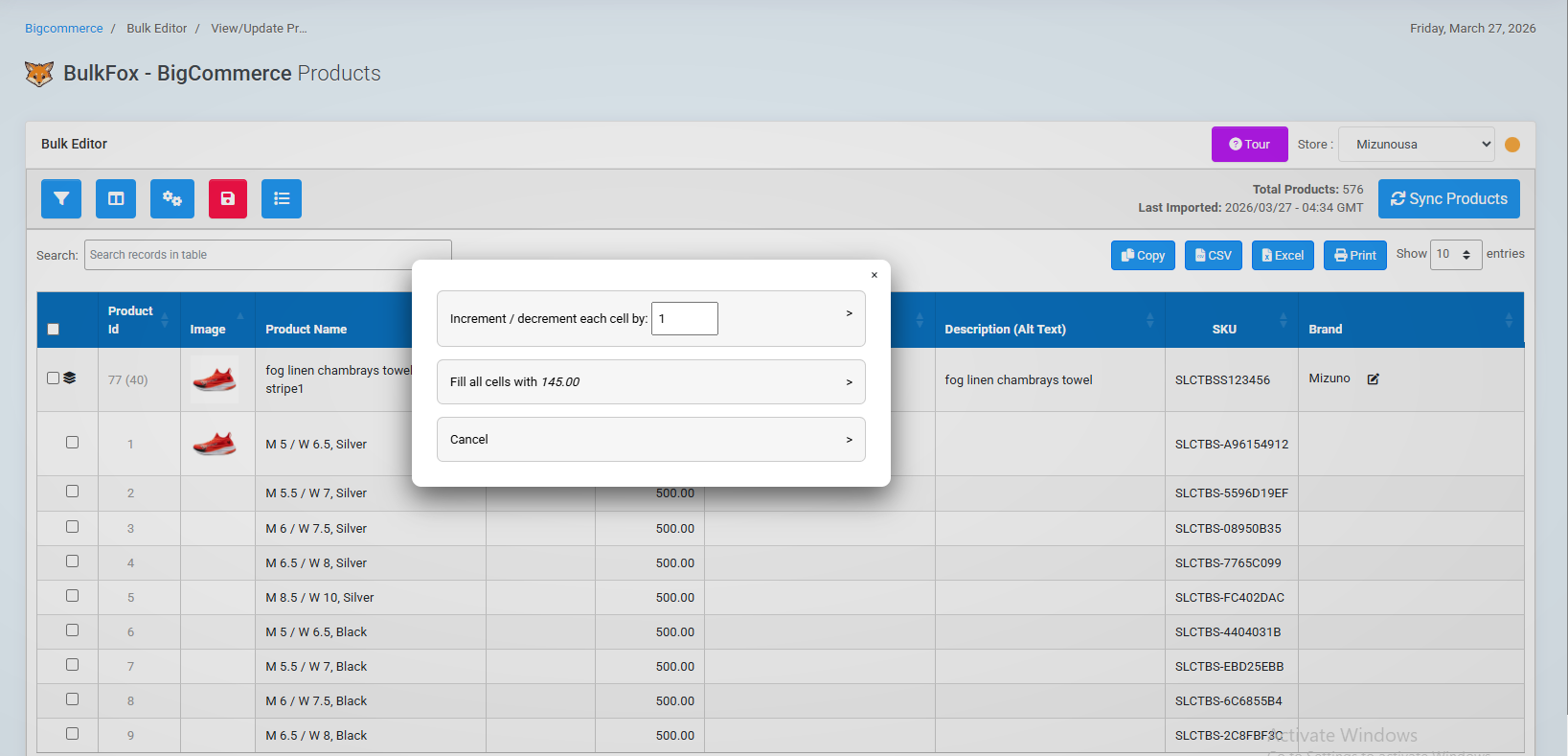Print the table with the Print button
1568x756 pixels.
[1355, 255]
